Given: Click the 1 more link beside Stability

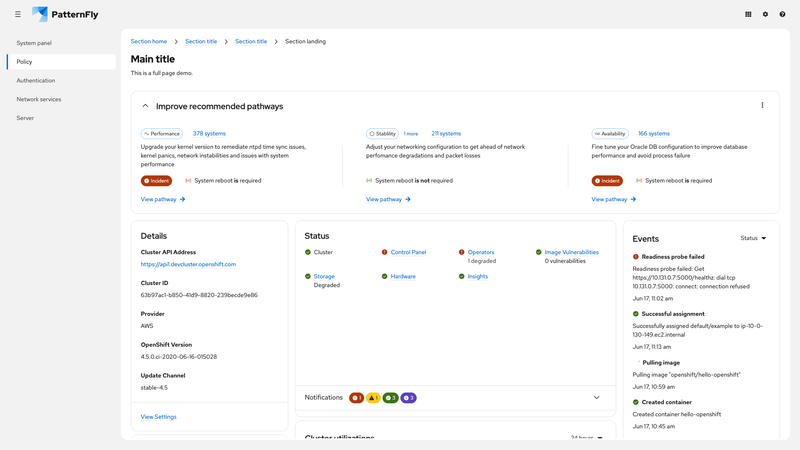Looking at the screenshot, I should 411,134.
